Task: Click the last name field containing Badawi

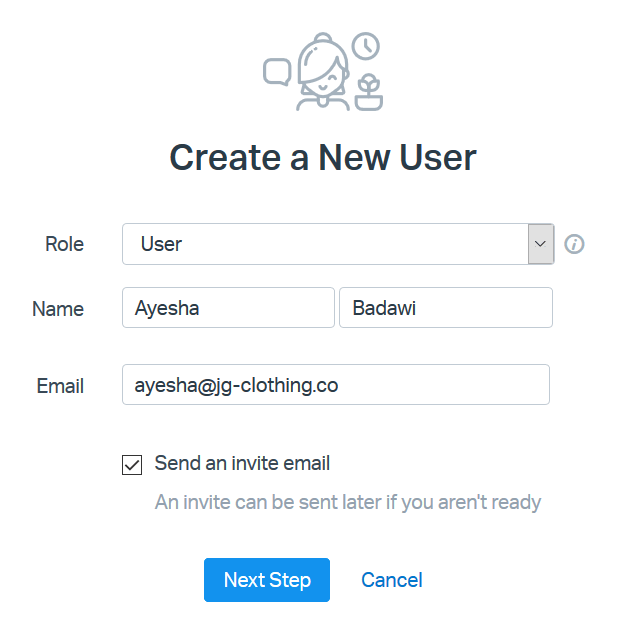Action: coord(446,308)
